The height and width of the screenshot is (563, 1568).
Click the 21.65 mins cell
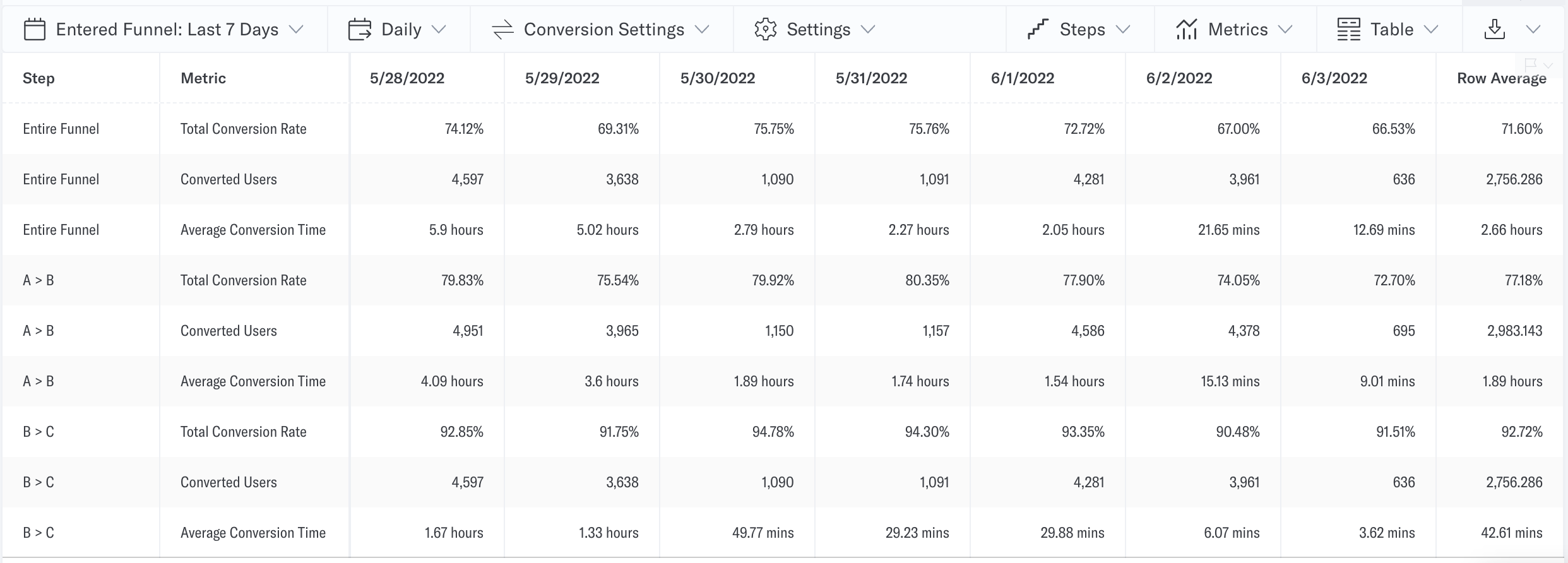pos(1229,230)
